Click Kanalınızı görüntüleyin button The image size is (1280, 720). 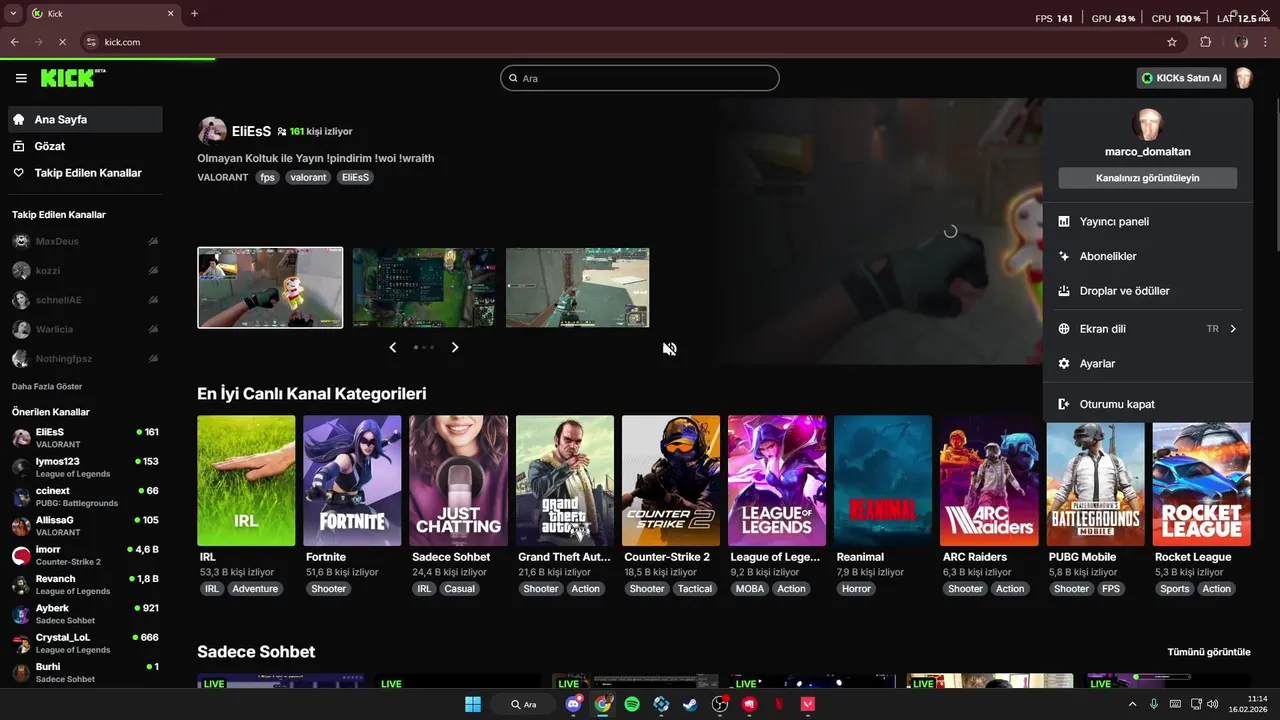point(1147,178)
